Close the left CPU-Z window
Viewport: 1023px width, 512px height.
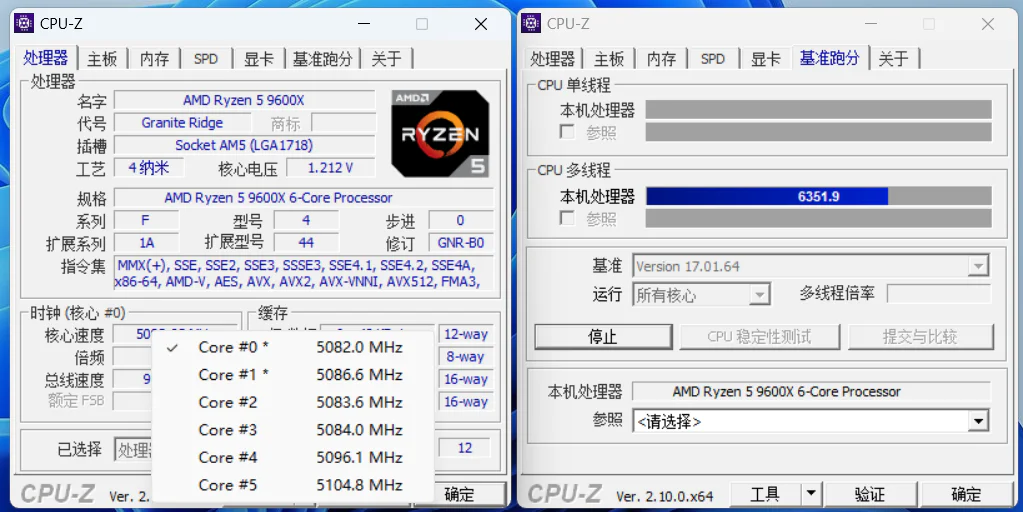coord(481,24)
